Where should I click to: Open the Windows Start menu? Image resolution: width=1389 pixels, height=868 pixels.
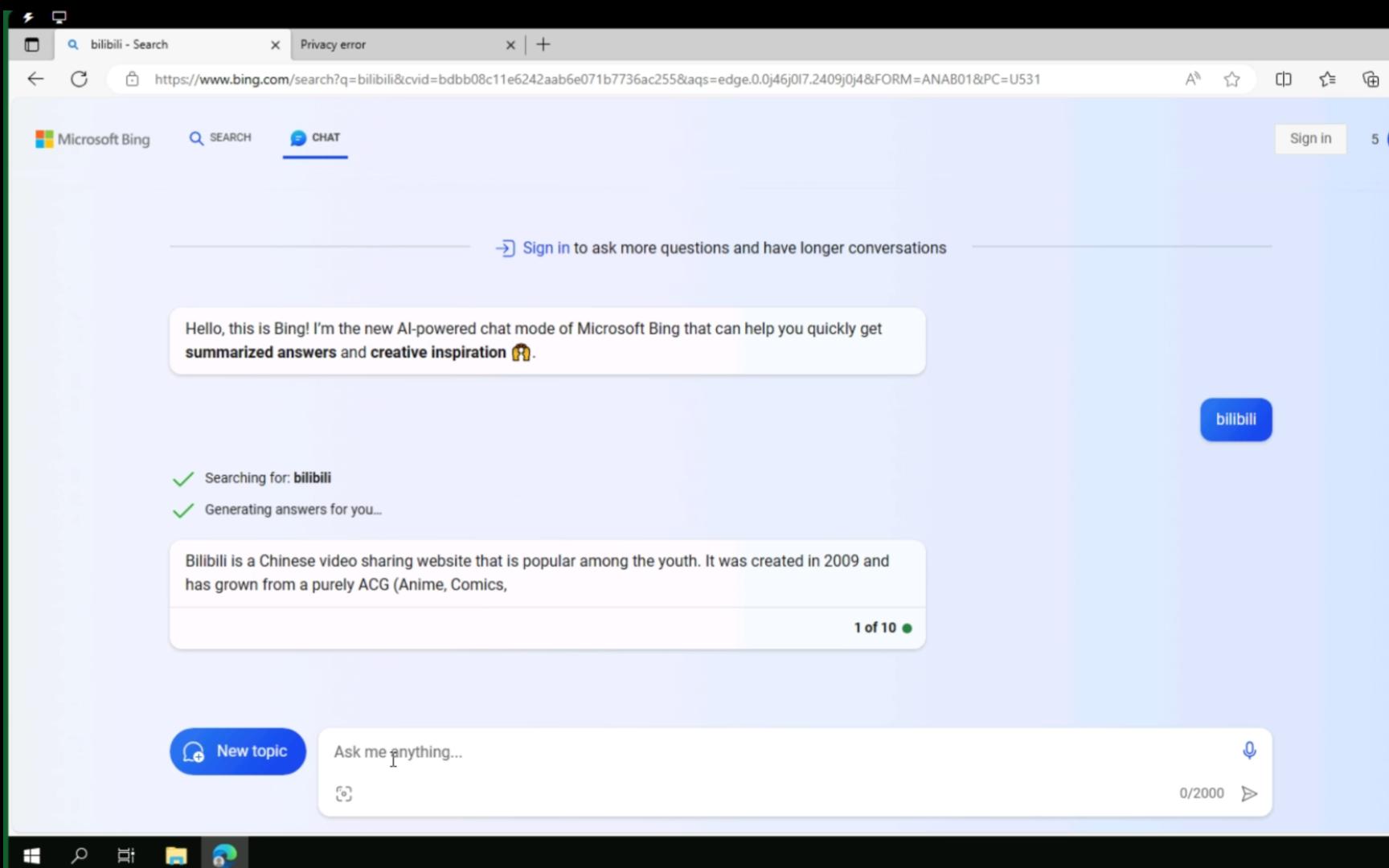pyautogui.click(x=31, y=855)
